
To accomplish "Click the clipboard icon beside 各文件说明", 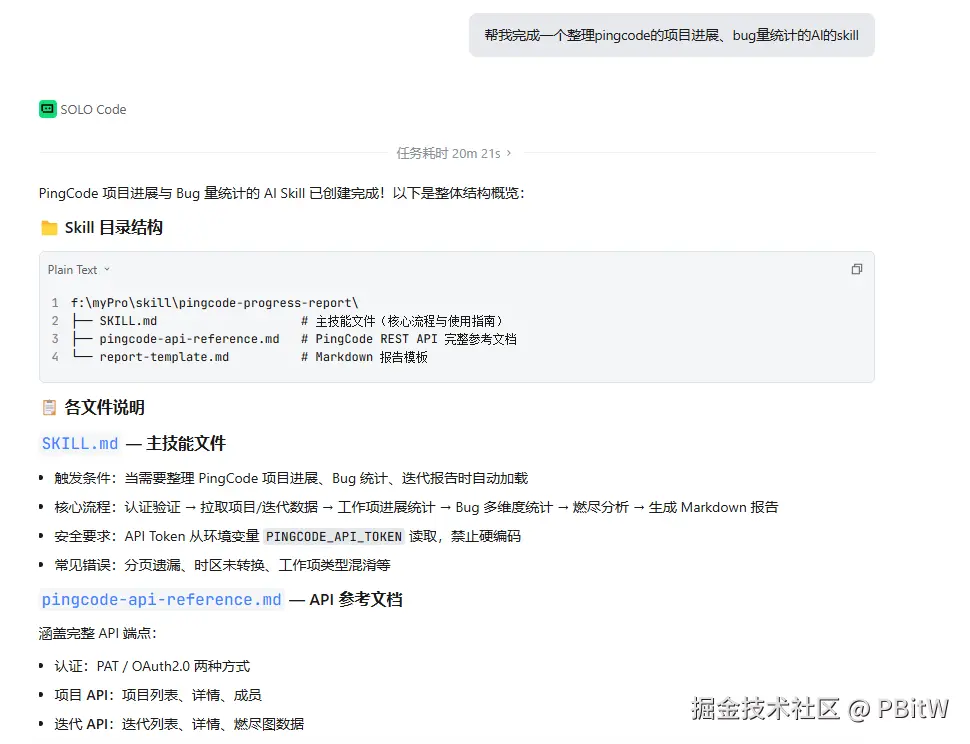I will click(x=49, y=408).
